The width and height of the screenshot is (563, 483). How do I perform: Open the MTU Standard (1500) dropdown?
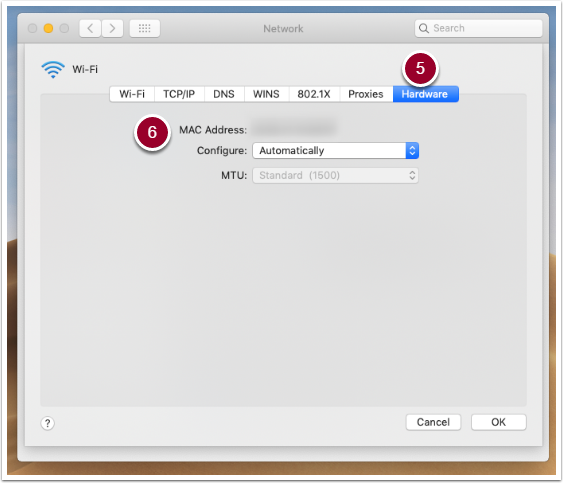[x=335, y=176]
